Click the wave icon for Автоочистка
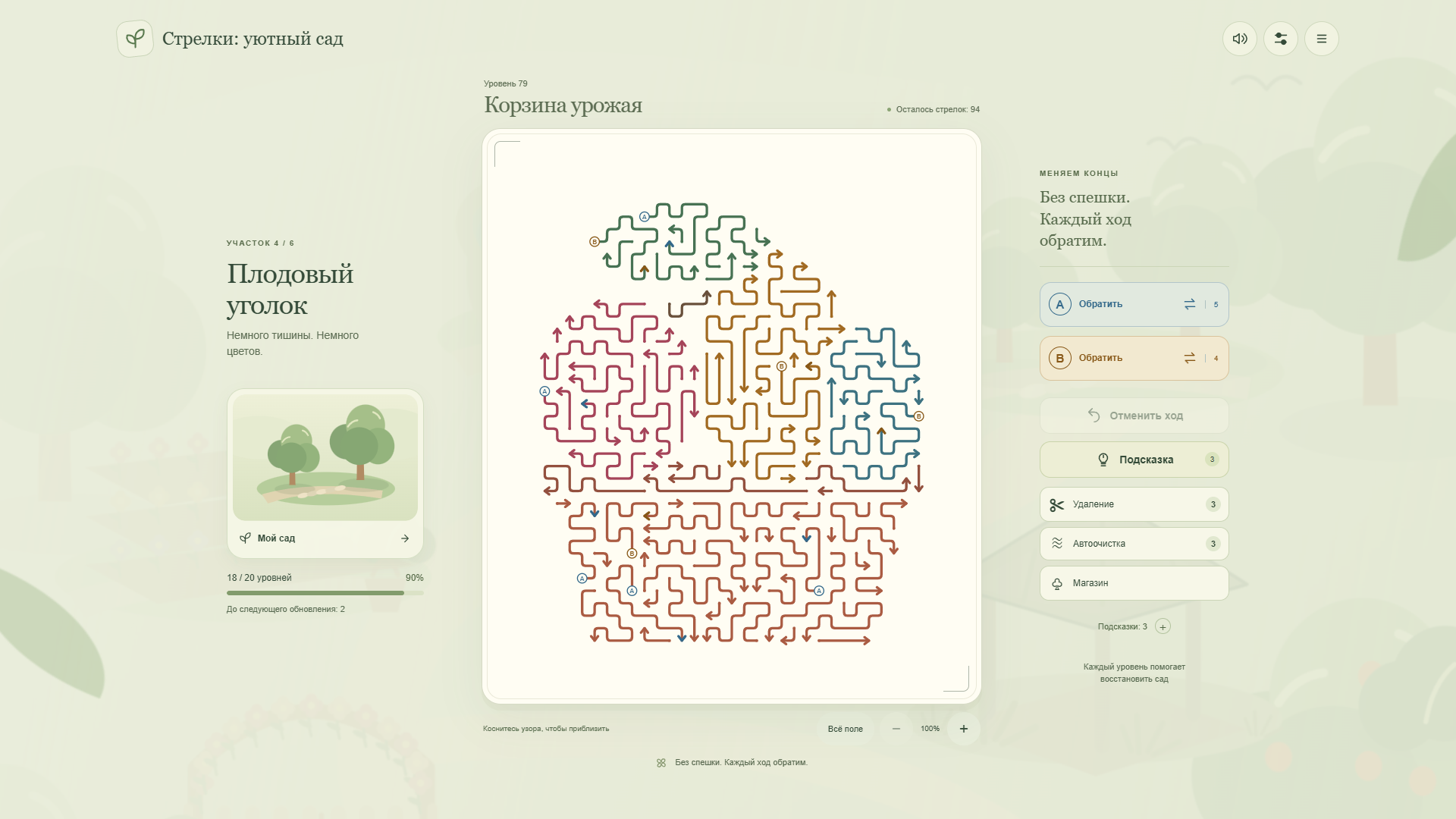The image size is (1456, 819). point(1057,544)
